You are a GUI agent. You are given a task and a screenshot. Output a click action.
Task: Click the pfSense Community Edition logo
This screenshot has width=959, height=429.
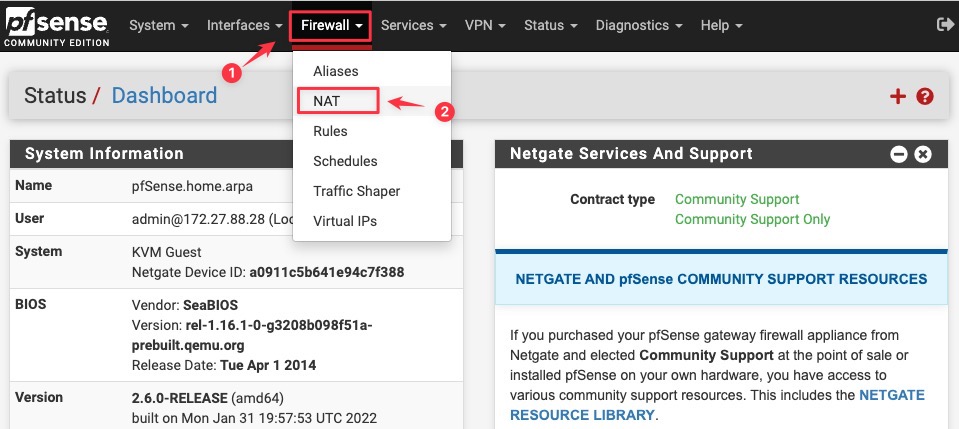(x=57, y=28)
